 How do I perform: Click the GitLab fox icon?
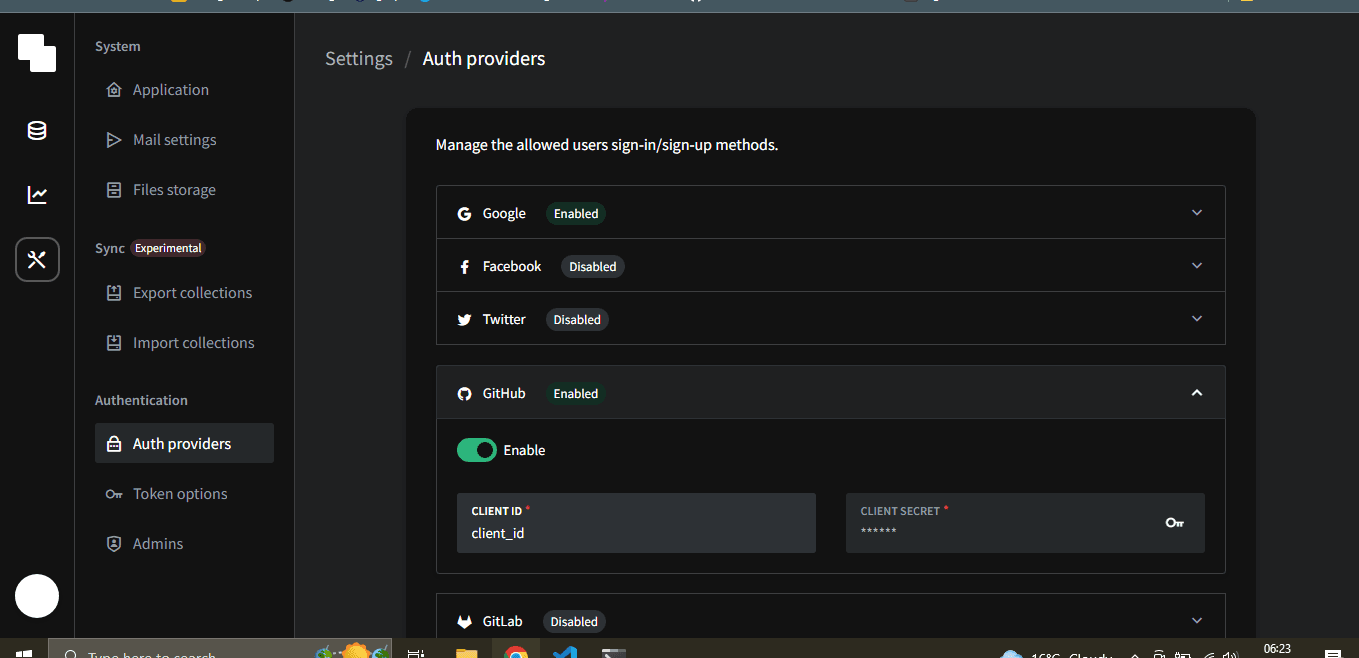coord(464,622)
